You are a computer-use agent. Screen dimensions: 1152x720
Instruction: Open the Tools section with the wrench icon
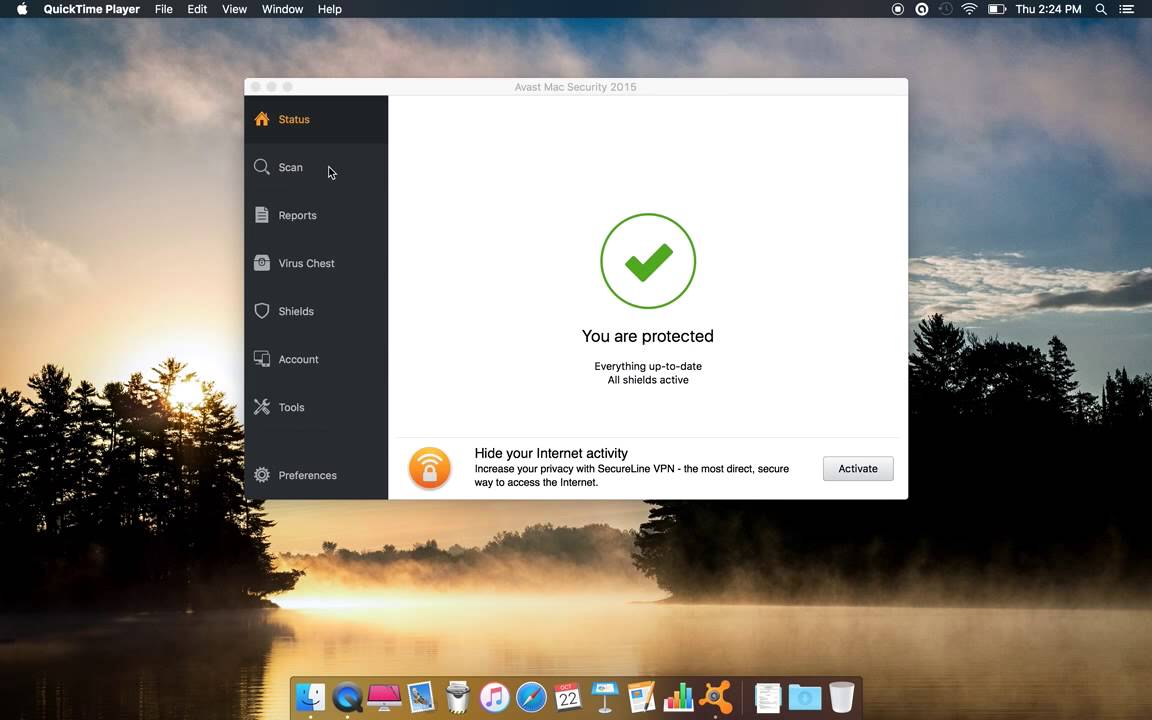pos(316,407)
